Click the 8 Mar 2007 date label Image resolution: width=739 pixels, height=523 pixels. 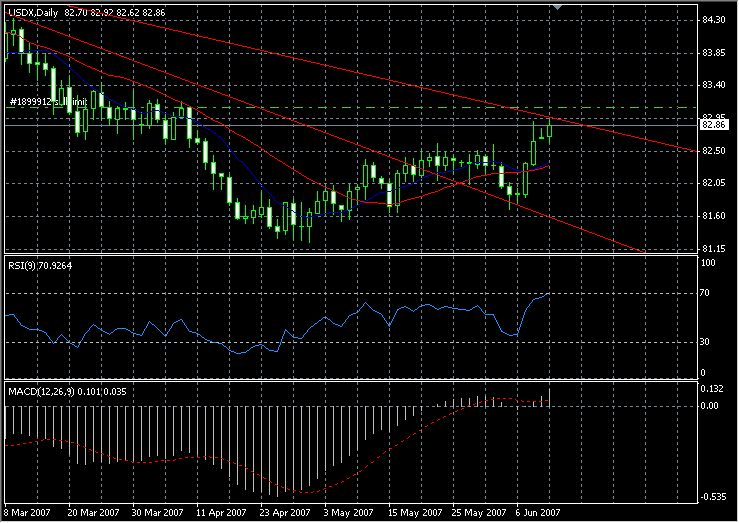point(27,513)
